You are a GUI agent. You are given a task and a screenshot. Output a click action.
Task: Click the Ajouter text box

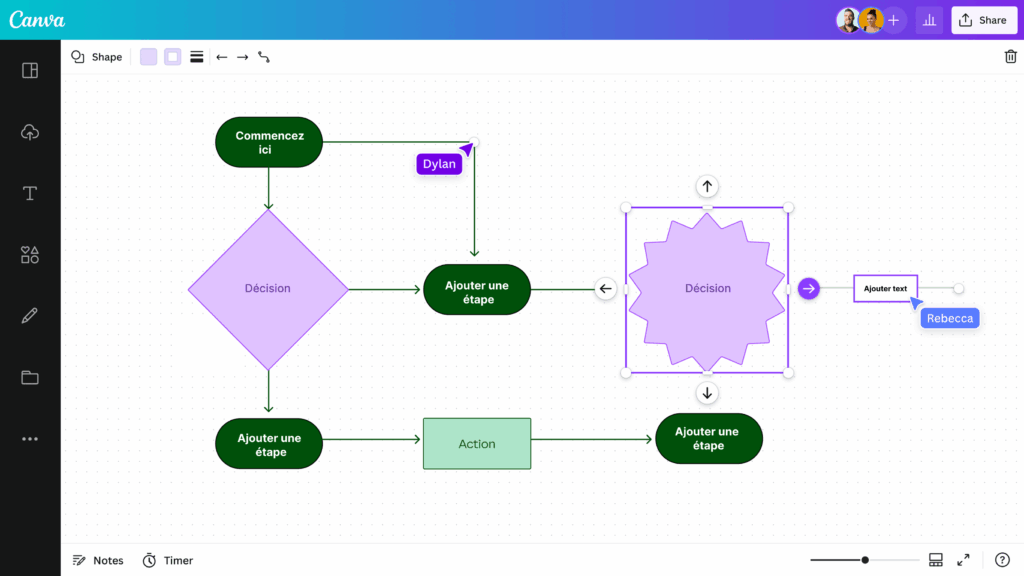(885, 288)
